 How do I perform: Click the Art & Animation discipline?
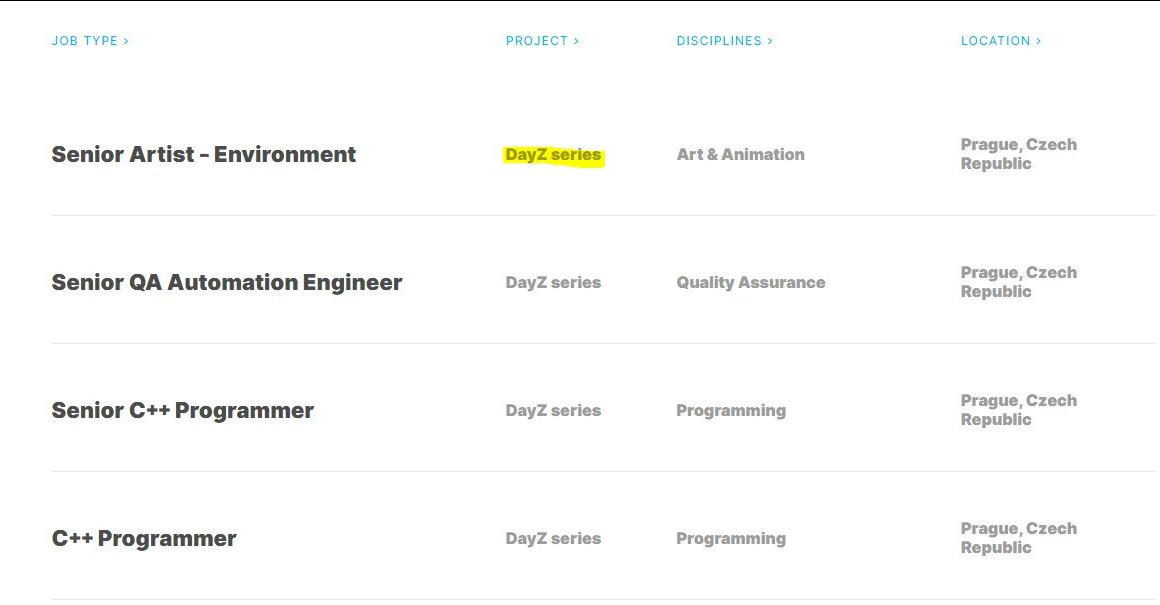pos(740,155)
